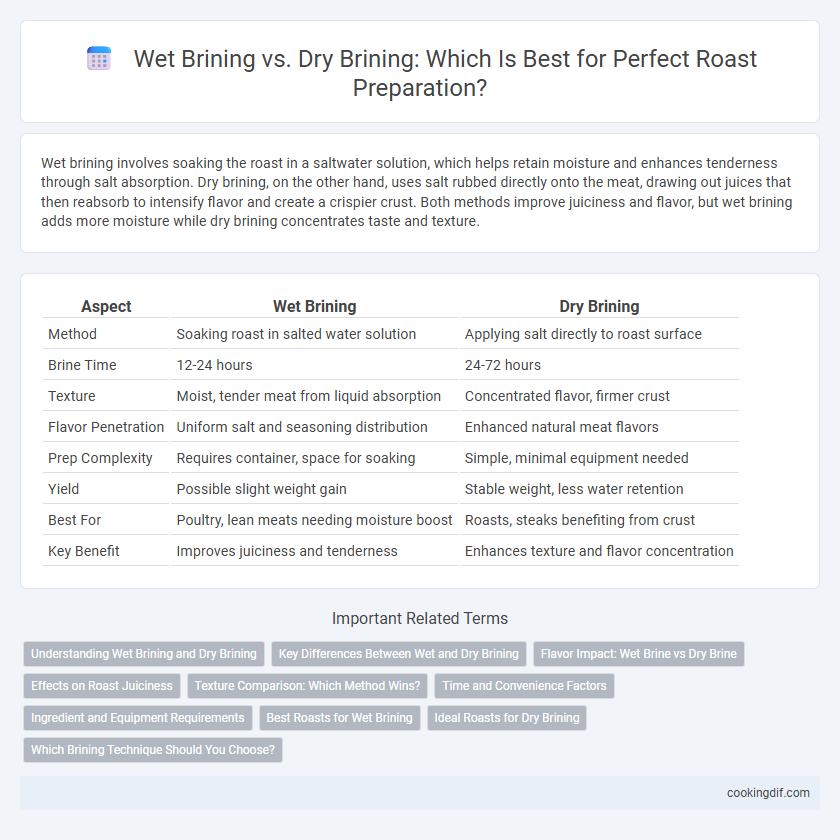Click the Best Roasts for Wet Brining tag
This screenshot has width=840, height=840.
pos(340,718)
